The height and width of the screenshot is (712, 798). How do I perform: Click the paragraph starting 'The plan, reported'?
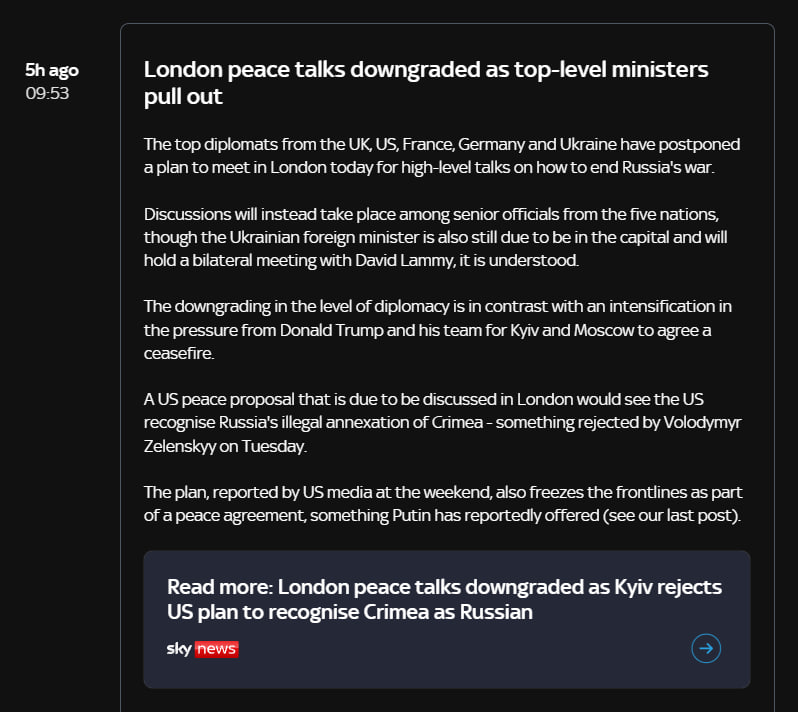441,504
